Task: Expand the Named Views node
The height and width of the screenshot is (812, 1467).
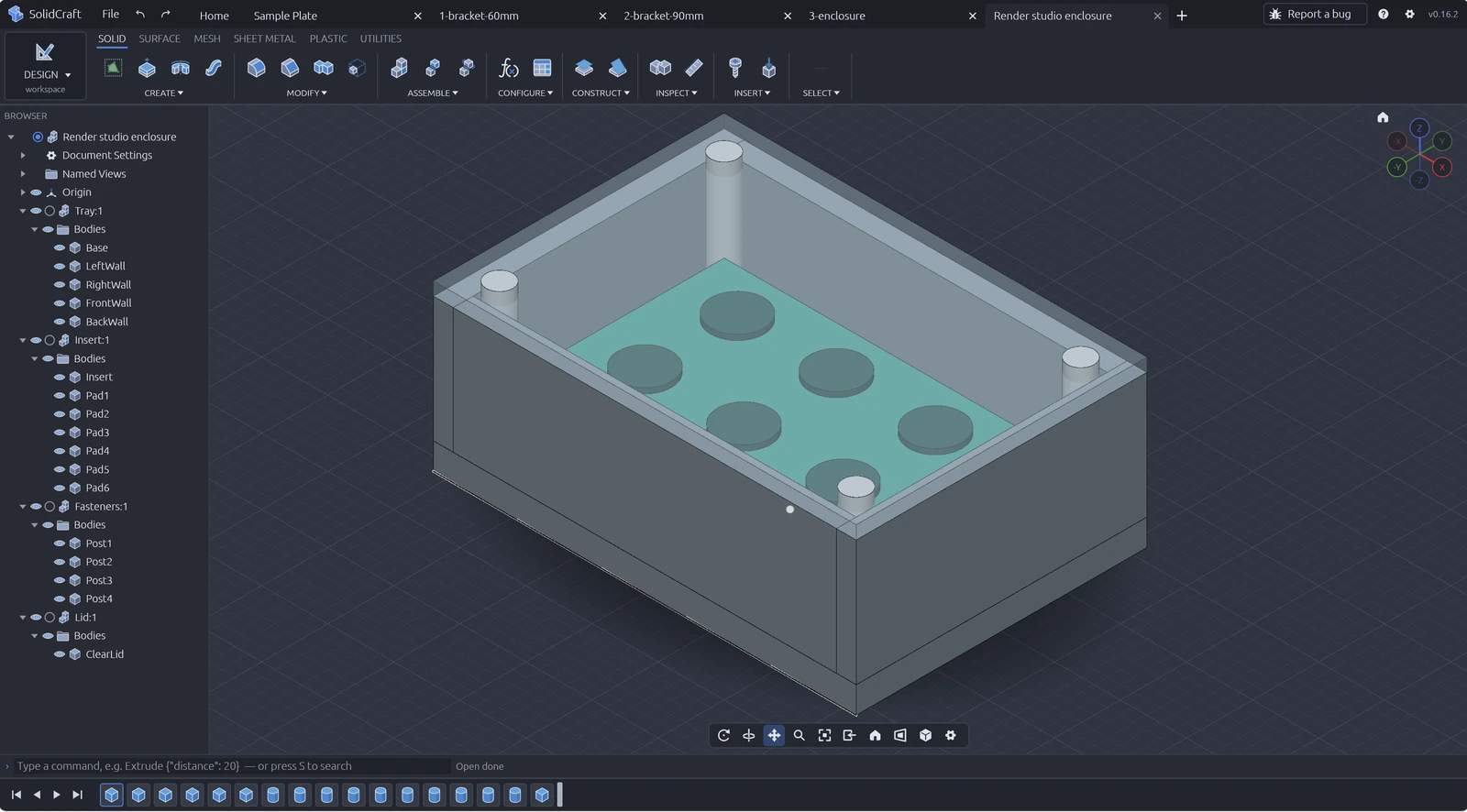Action: (23, 174)
